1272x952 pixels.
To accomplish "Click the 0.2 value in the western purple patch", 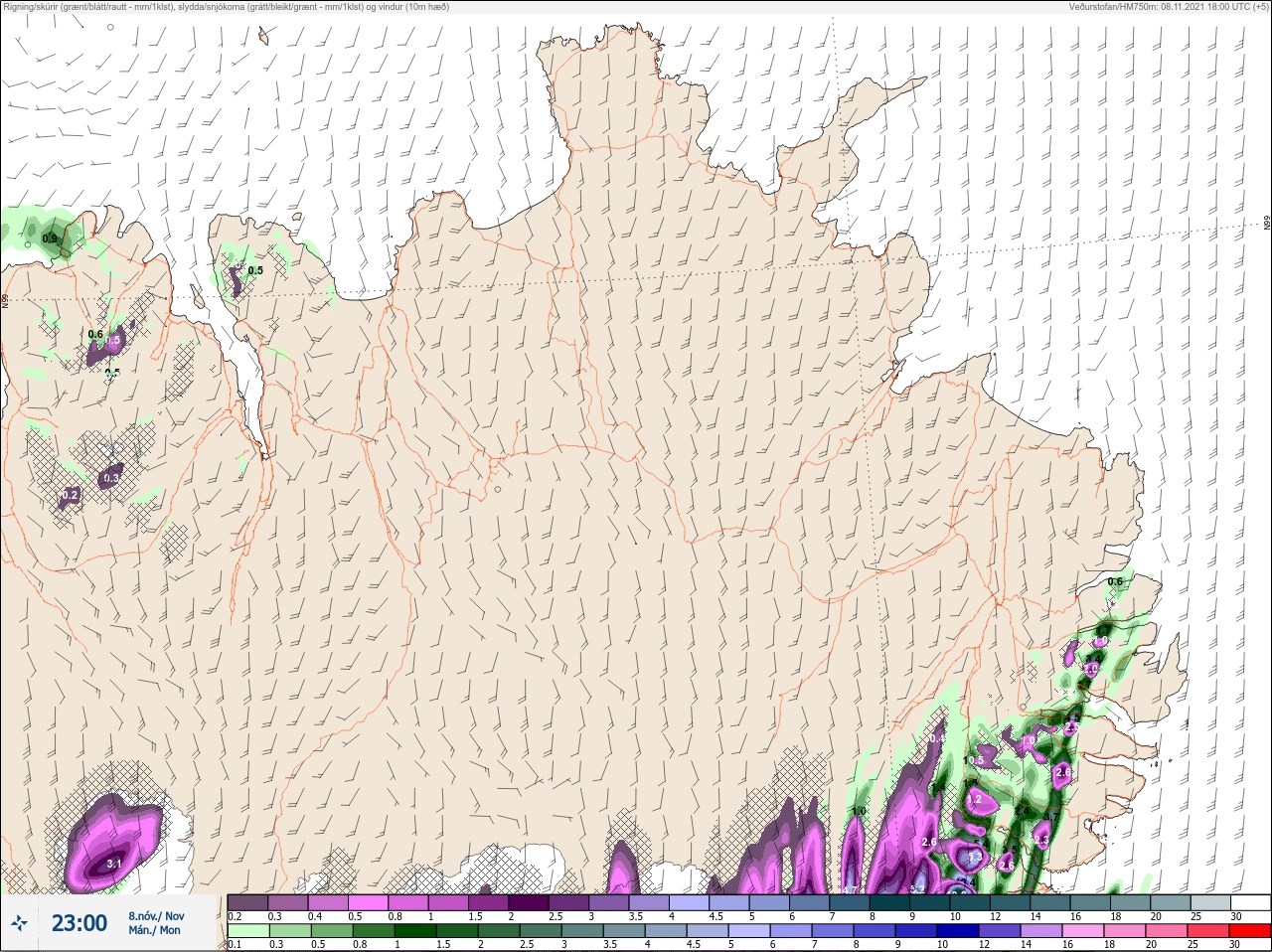I will coord(70,494).
